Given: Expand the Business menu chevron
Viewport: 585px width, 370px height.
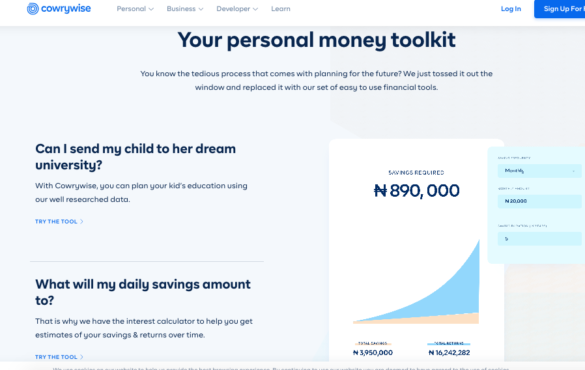Looking at the screenshot, I should (201, 9).
